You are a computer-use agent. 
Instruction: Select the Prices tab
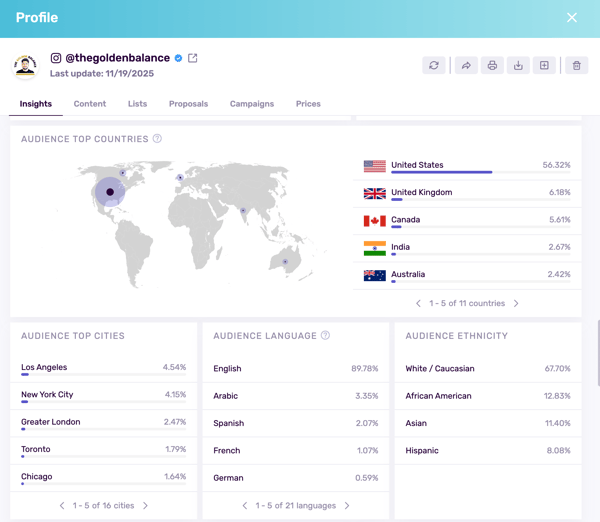(x=308, y=104)
